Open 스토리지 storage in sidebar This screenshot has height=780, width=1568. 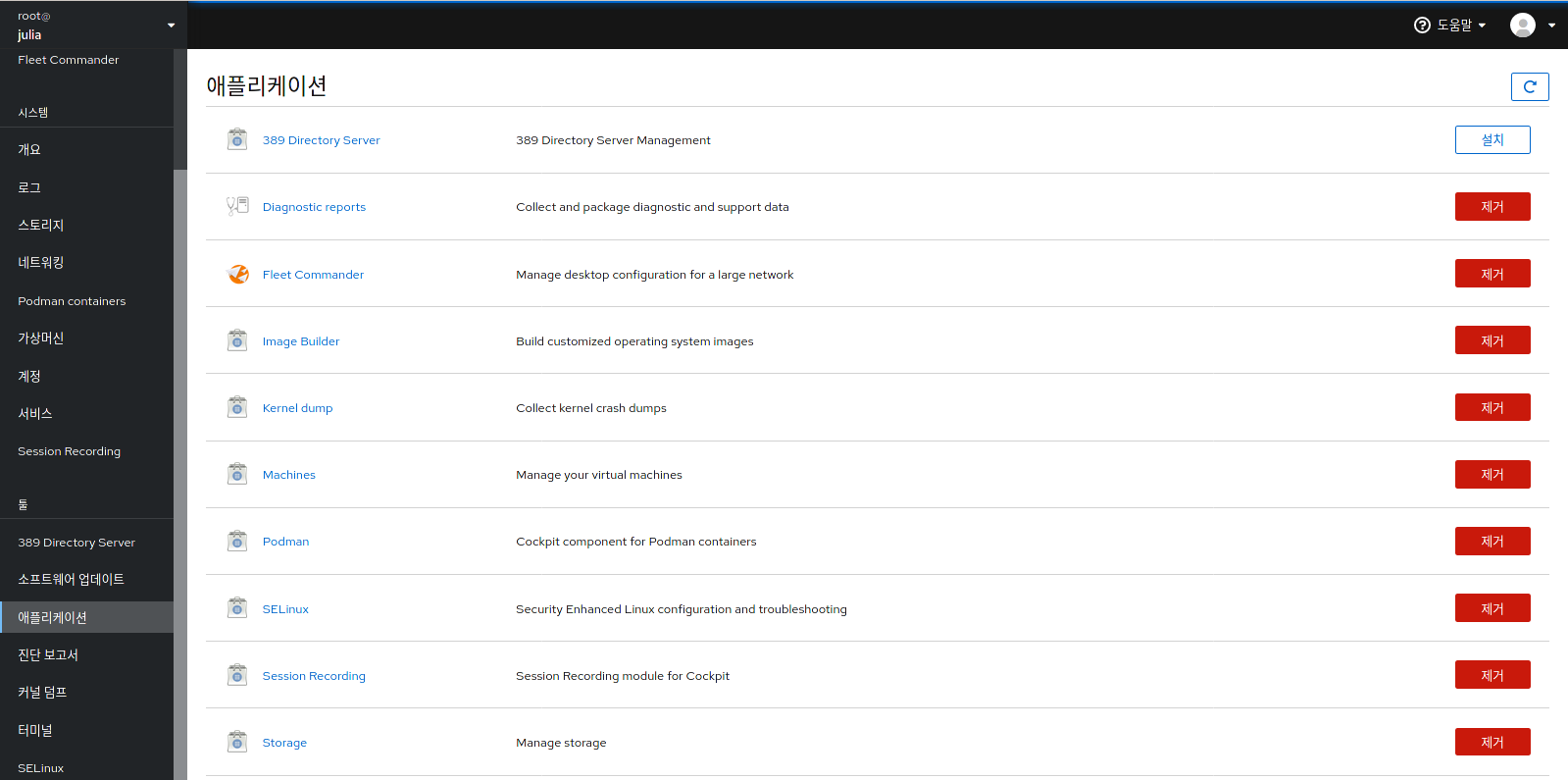click(x=86, y=225)
